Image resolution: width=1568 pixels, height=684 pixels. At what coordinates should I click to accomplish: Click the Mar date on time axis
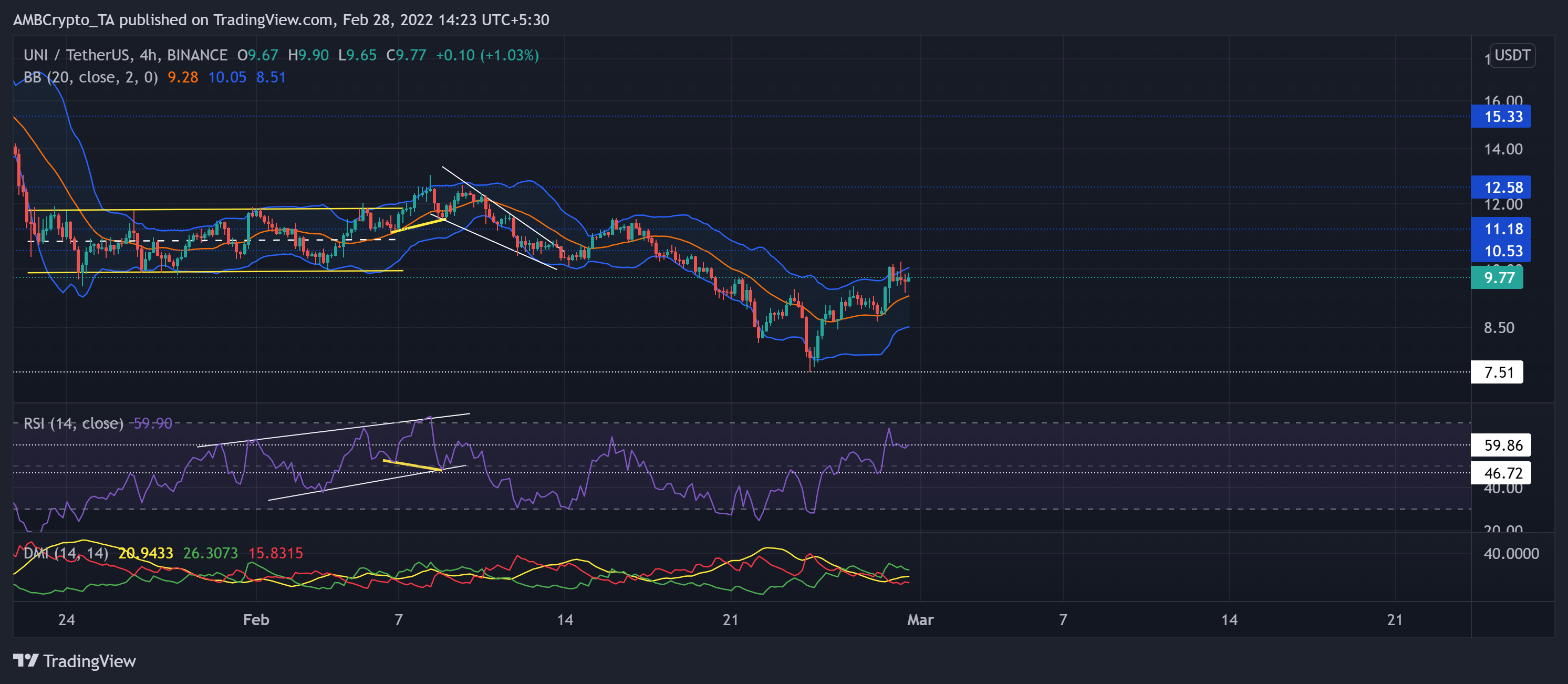tap(920, 619)
